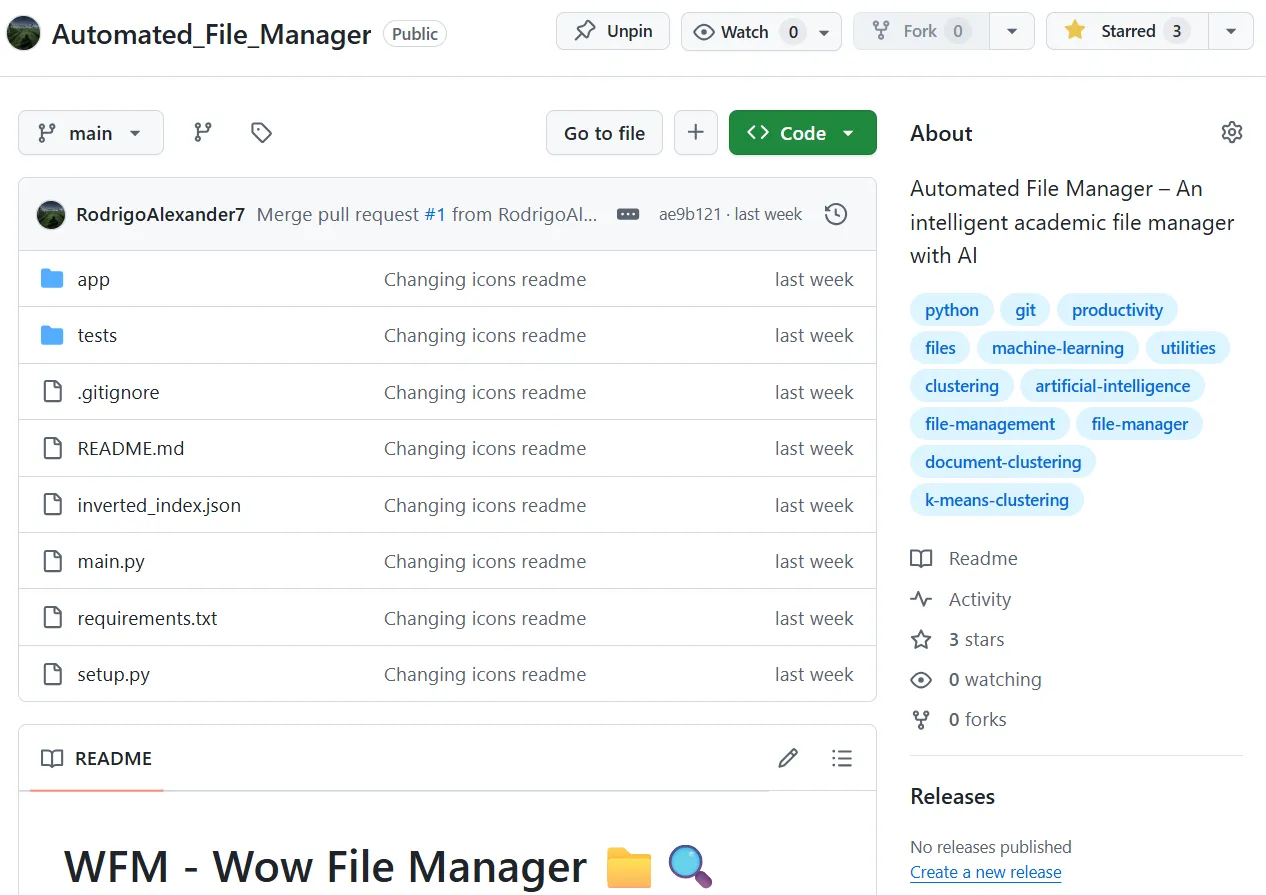This screenshot has width=1266, height=895.
Task: Open the Activity link in About
Action: click(980, 599)
